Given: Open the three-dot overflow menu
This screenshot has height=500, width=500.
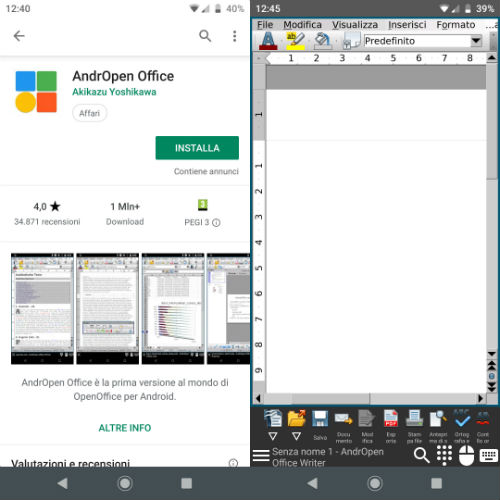Looking at the screenshot, I should (235, 36).
